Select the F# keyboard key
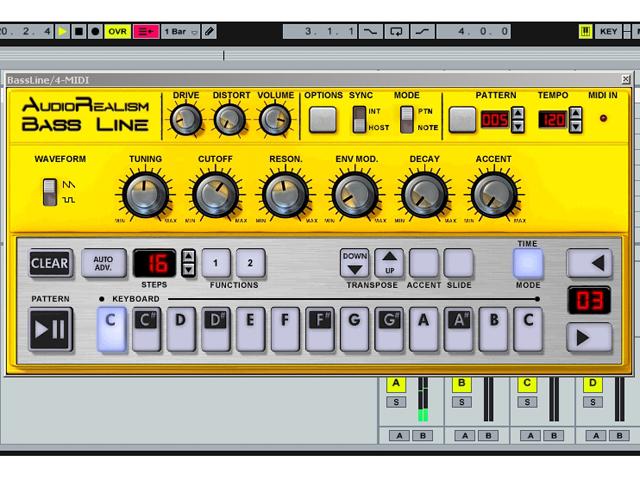Image resolution: width=640 pixels, height=480 pixels. click(x=320, y=329)
